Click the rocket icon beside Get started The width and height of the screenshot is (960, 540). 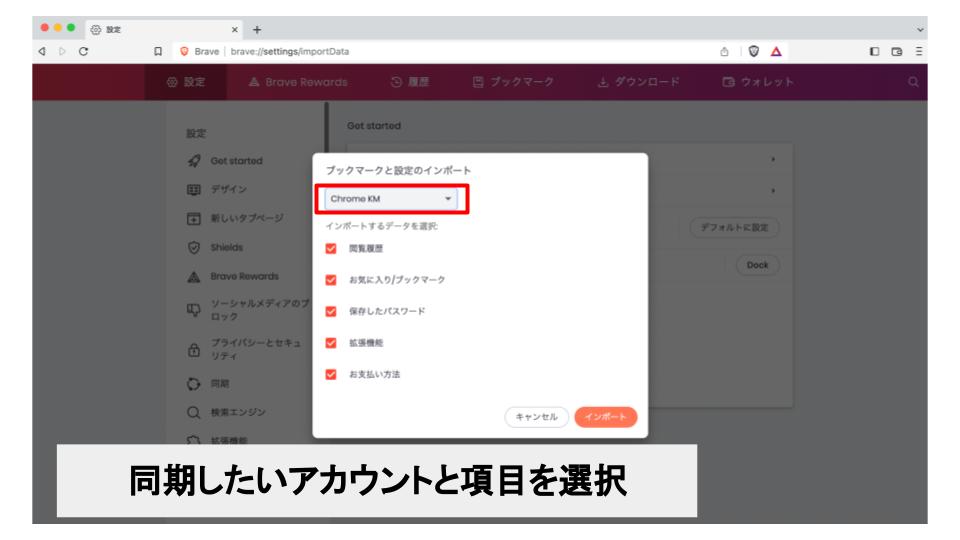[193, 161]
